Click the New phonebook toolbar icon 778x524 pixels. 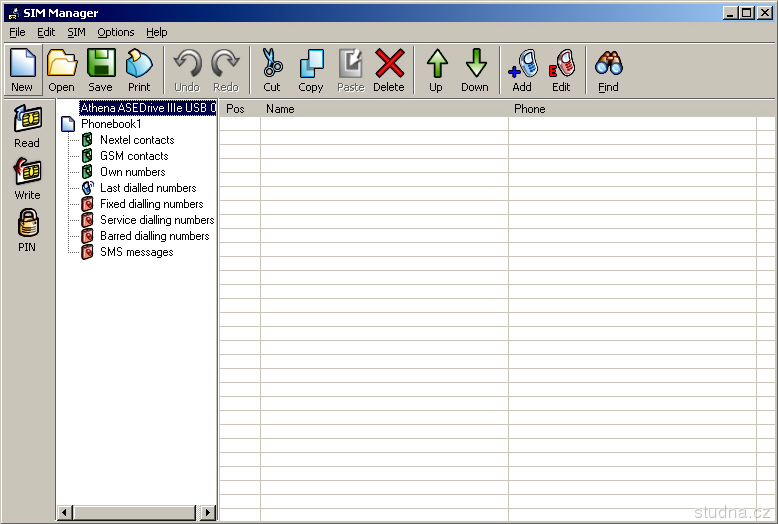pos(22,70)
